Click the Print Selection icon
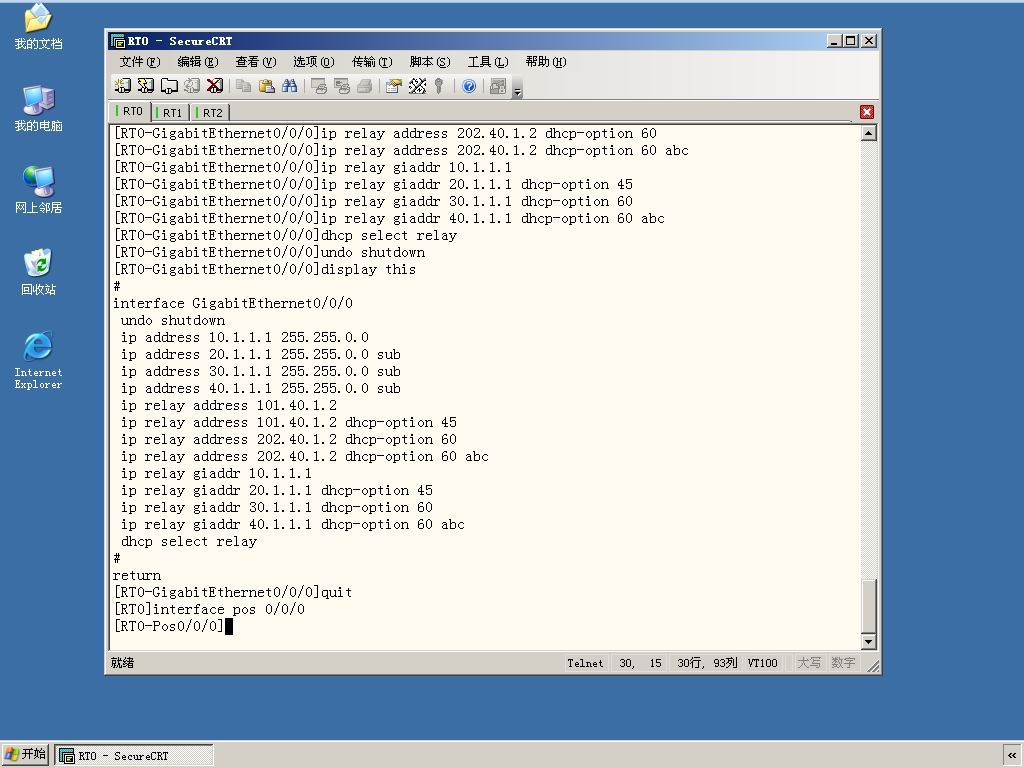 tap(342, 86)
